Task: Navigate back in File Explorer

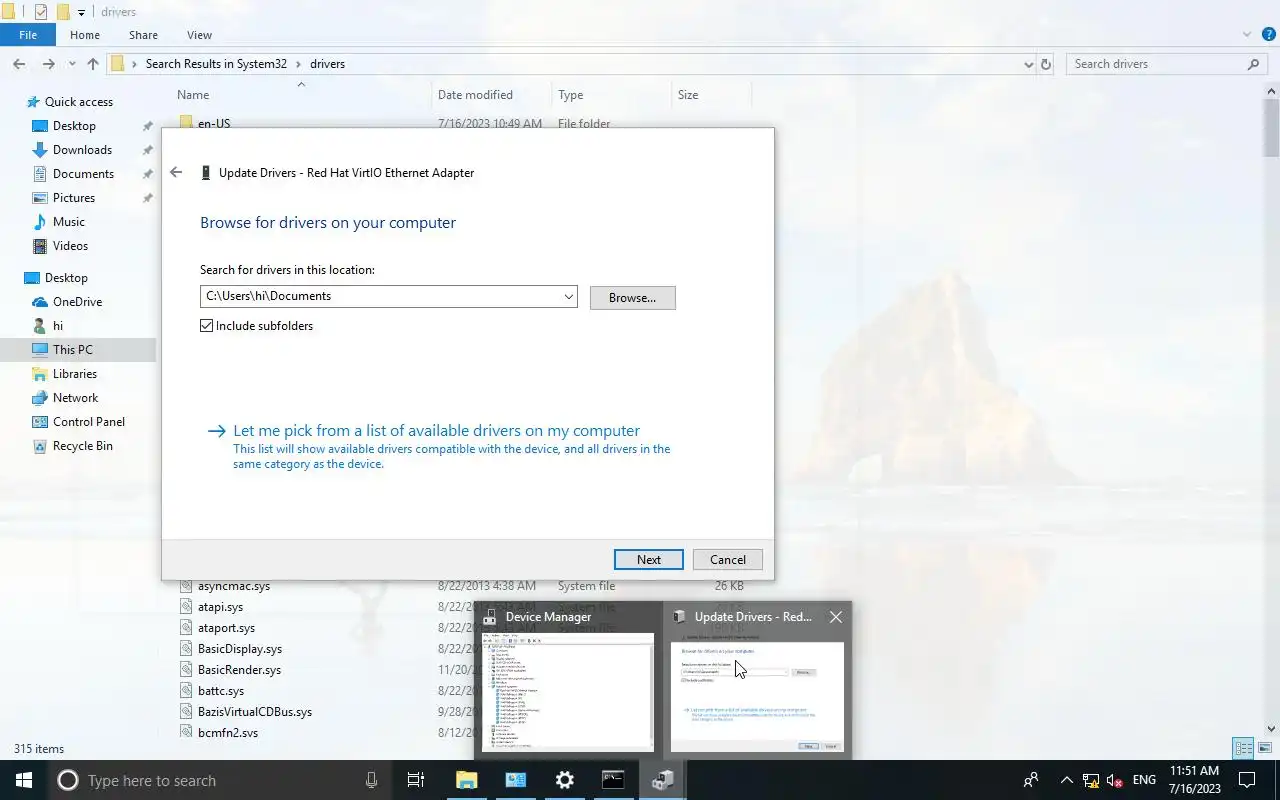Action: click(x=19, y=64)
